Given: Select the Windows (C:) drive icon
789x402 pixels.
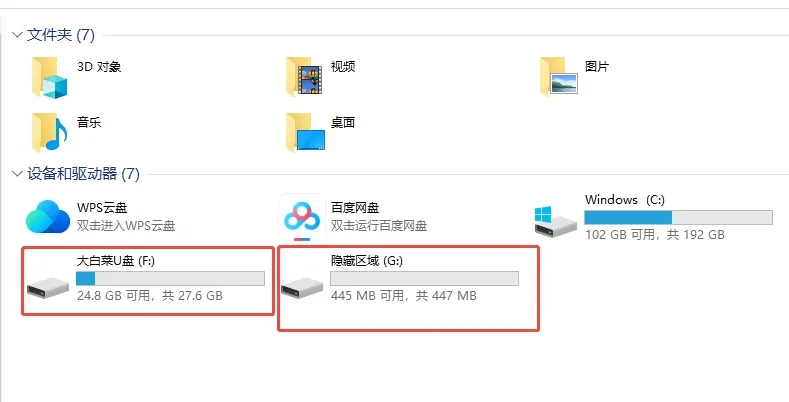Looking at the screenshot, I should click(x=556, y=221).
